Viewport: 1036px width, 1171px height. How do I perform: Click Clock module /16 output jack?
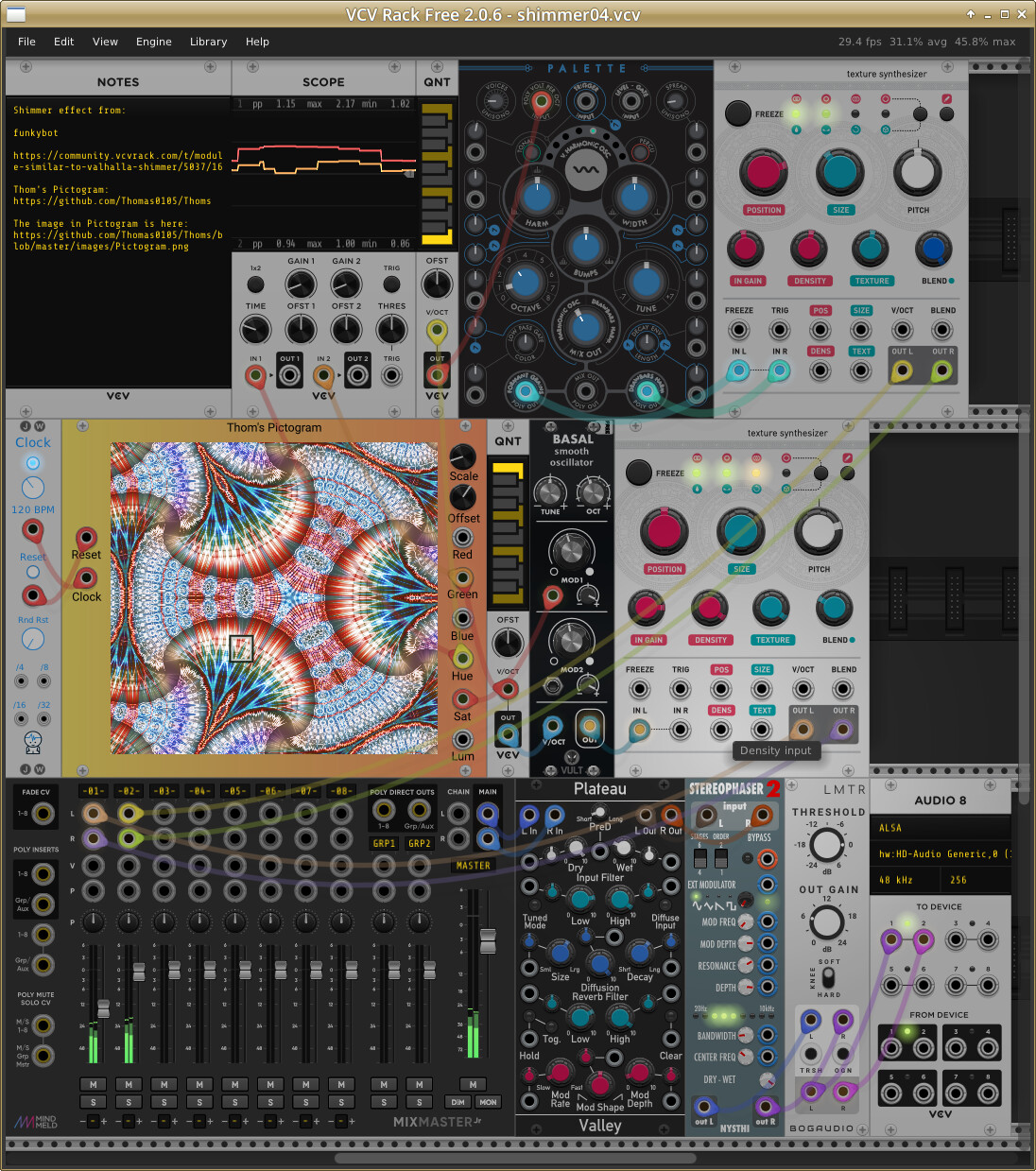(20, 719)
